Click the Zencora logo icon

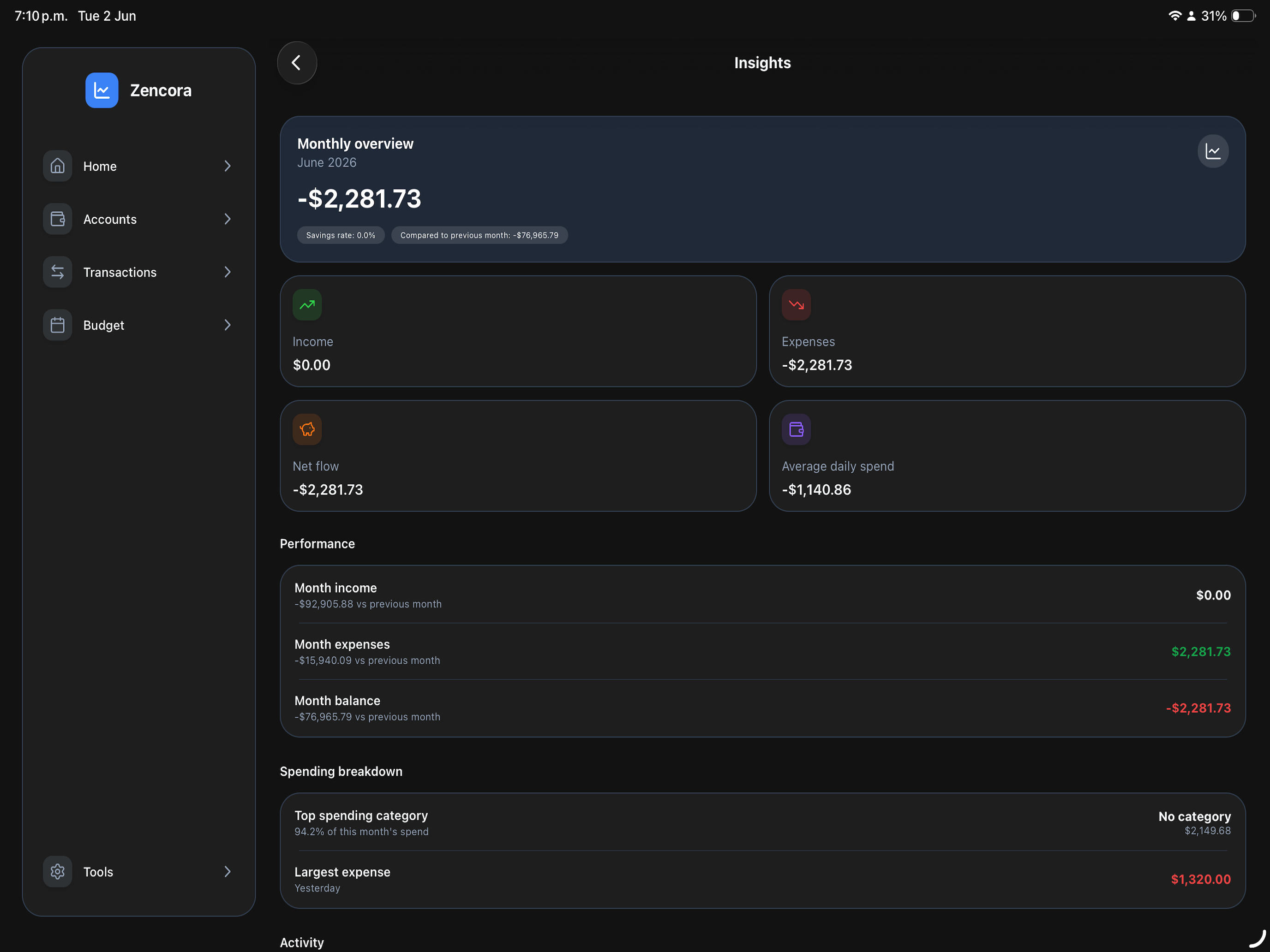click(102, 90)
